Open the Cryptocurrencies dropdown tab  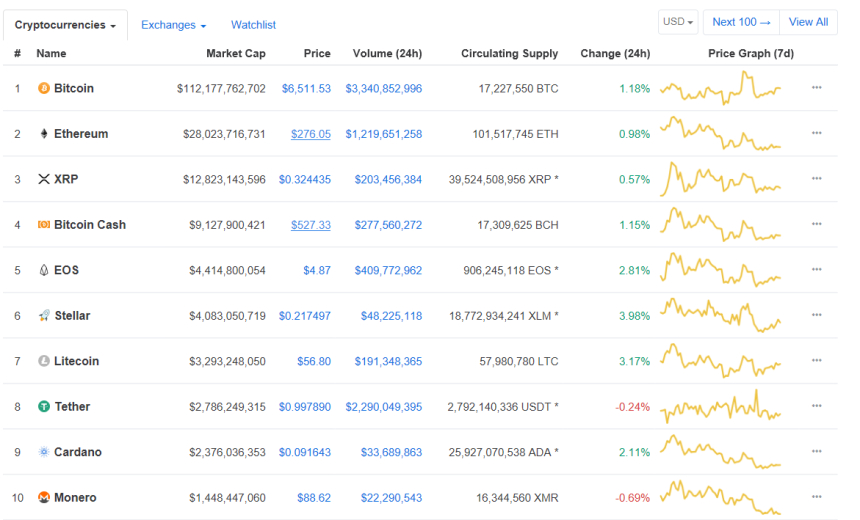tap(65, 25)
